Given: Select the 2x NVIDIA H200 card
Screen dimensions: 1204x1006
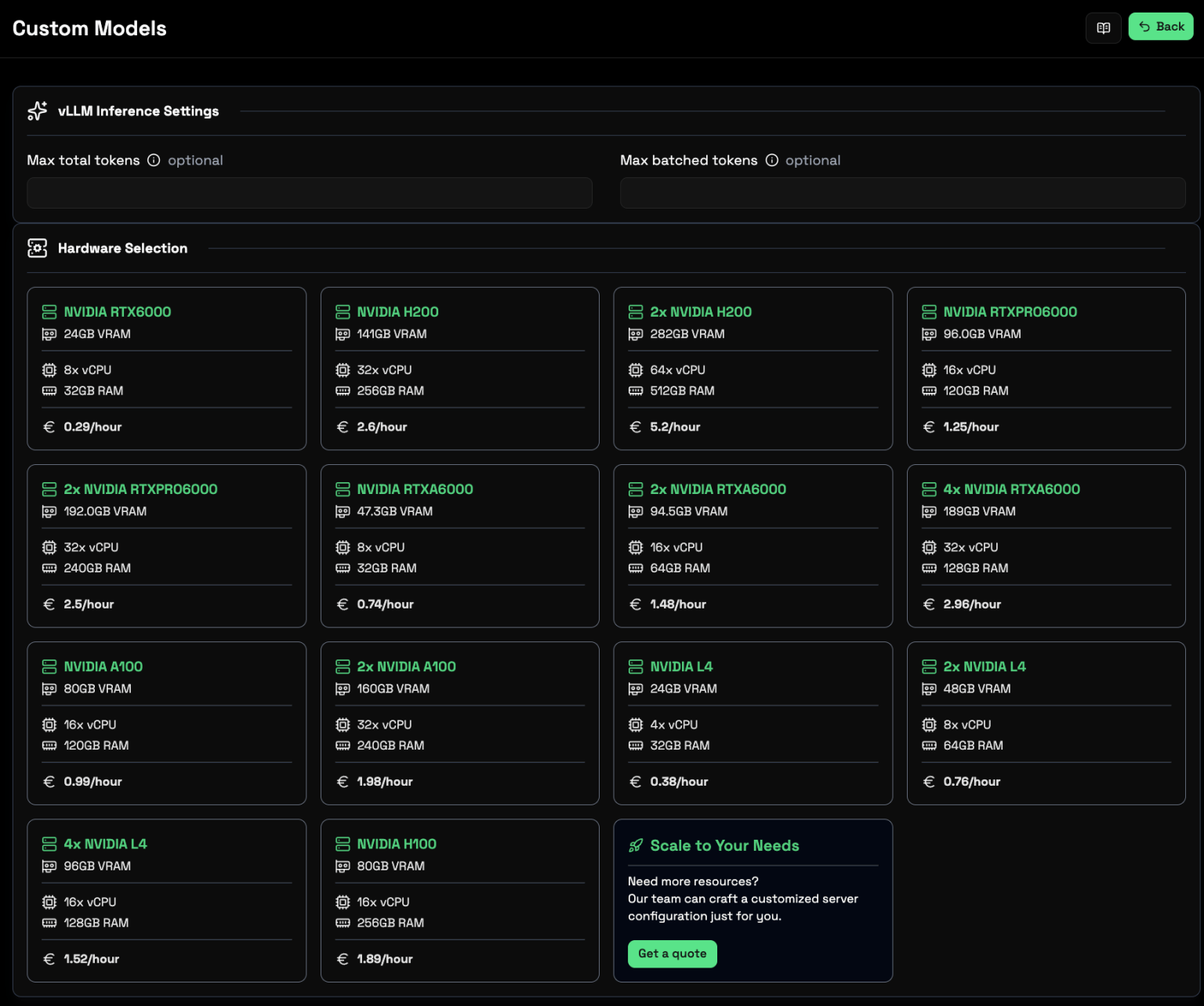Looking at the screenshot, I should (753, 369).
